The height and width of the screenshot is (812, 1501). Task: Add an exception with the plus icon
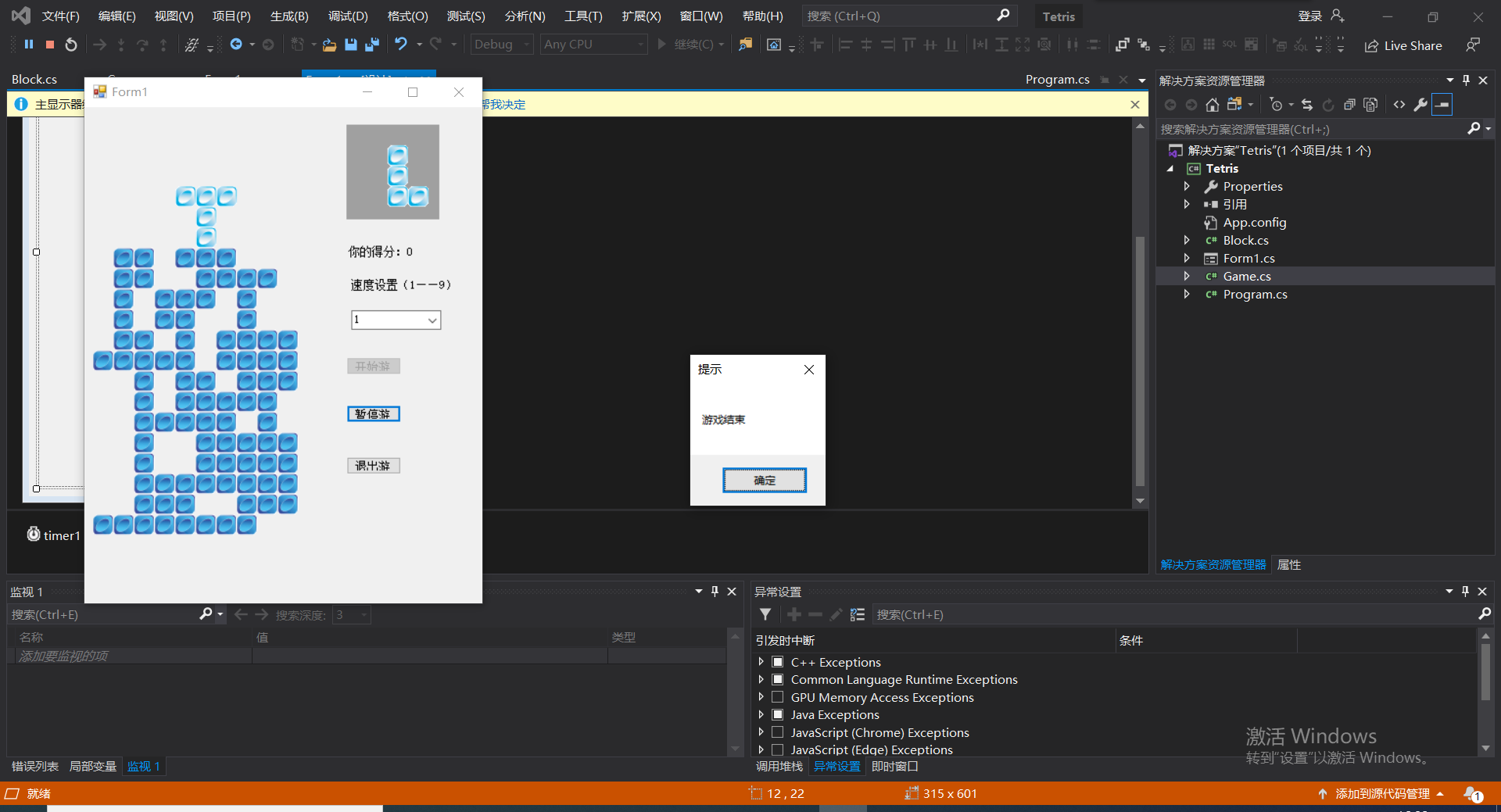(794, 615)
